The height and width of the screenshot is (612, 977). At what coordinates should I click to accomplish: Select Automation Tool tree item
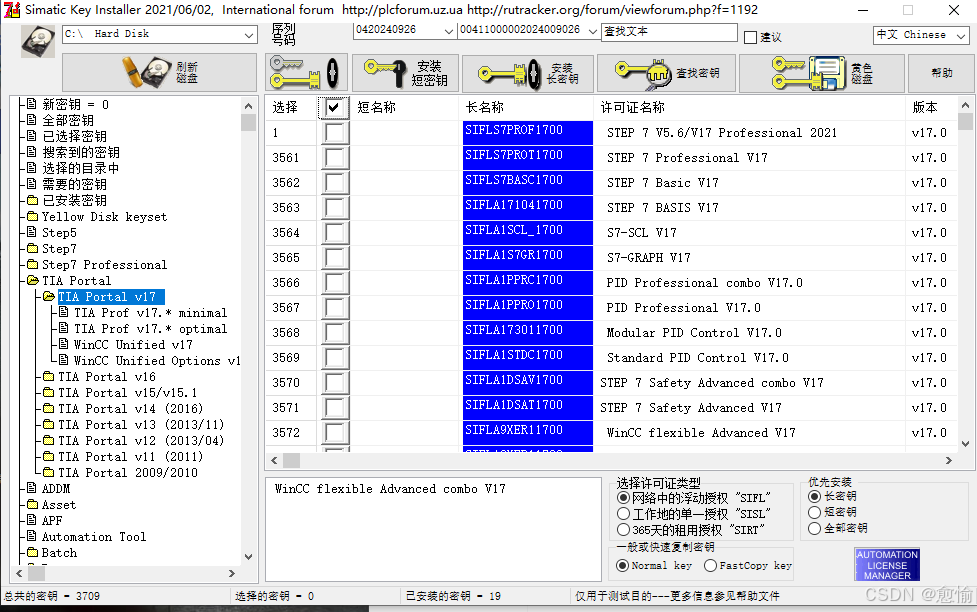coord(93,537)
